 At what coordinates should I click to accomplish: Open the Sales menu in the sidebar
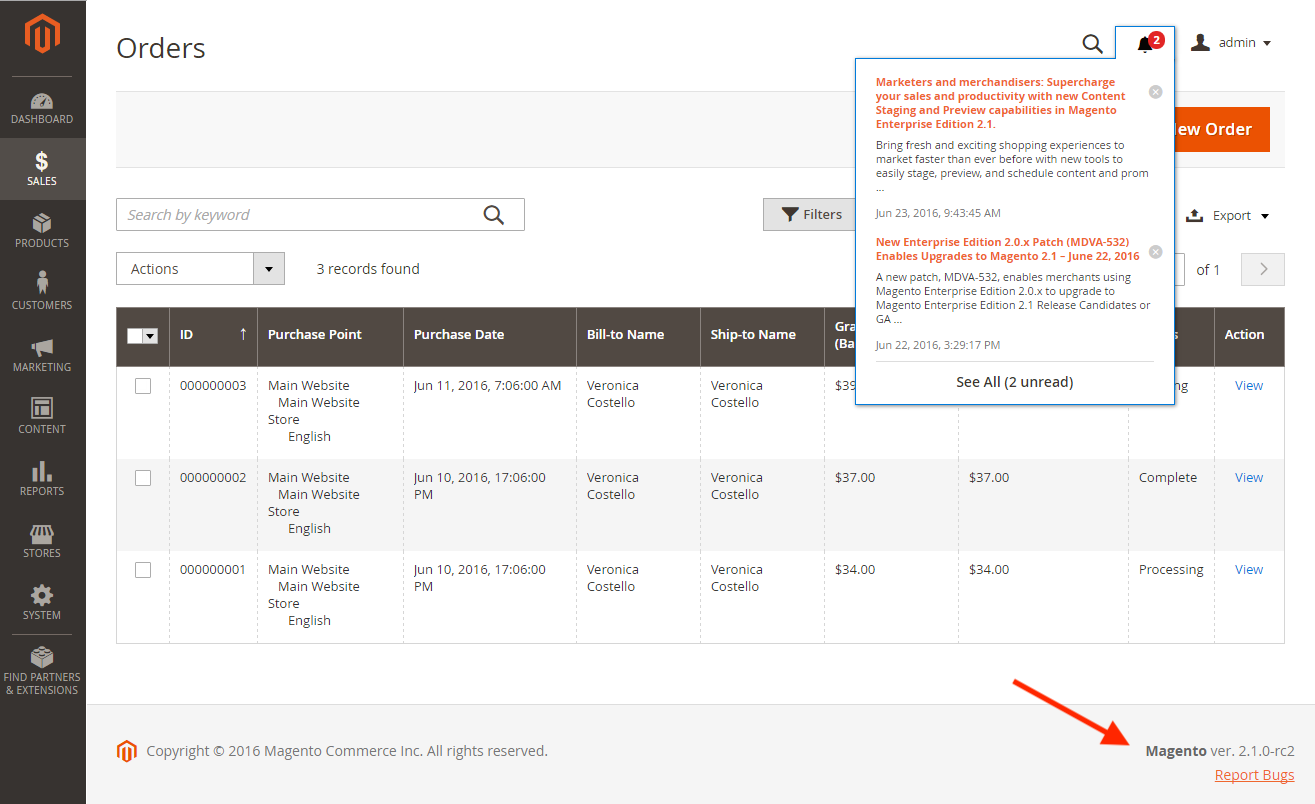pyautogui.click(x=42, y=168)
